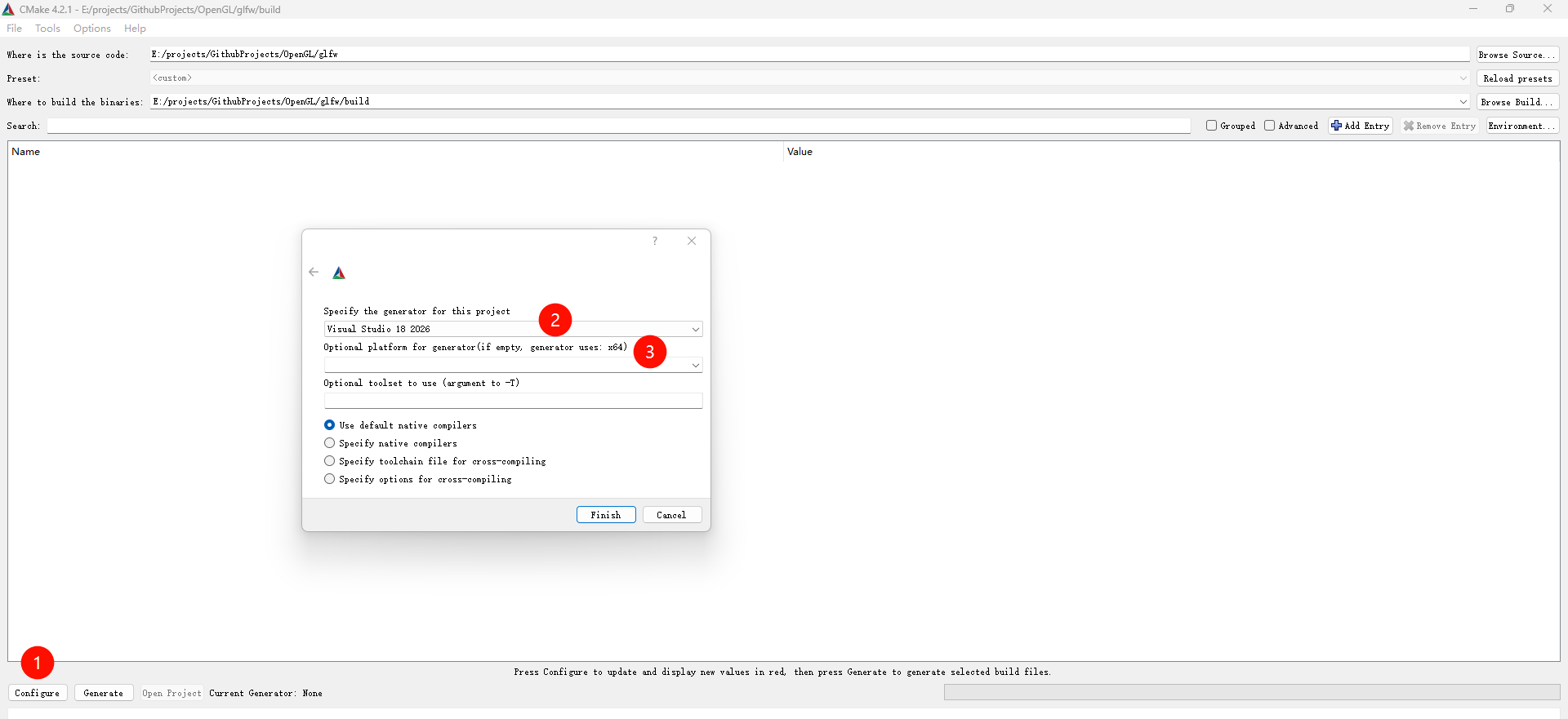The height and width of the screenshot is (719, 1568).
Task: Click the Remove Entry cross icon
Action: pyautogui.click(x=1409, y=126)
